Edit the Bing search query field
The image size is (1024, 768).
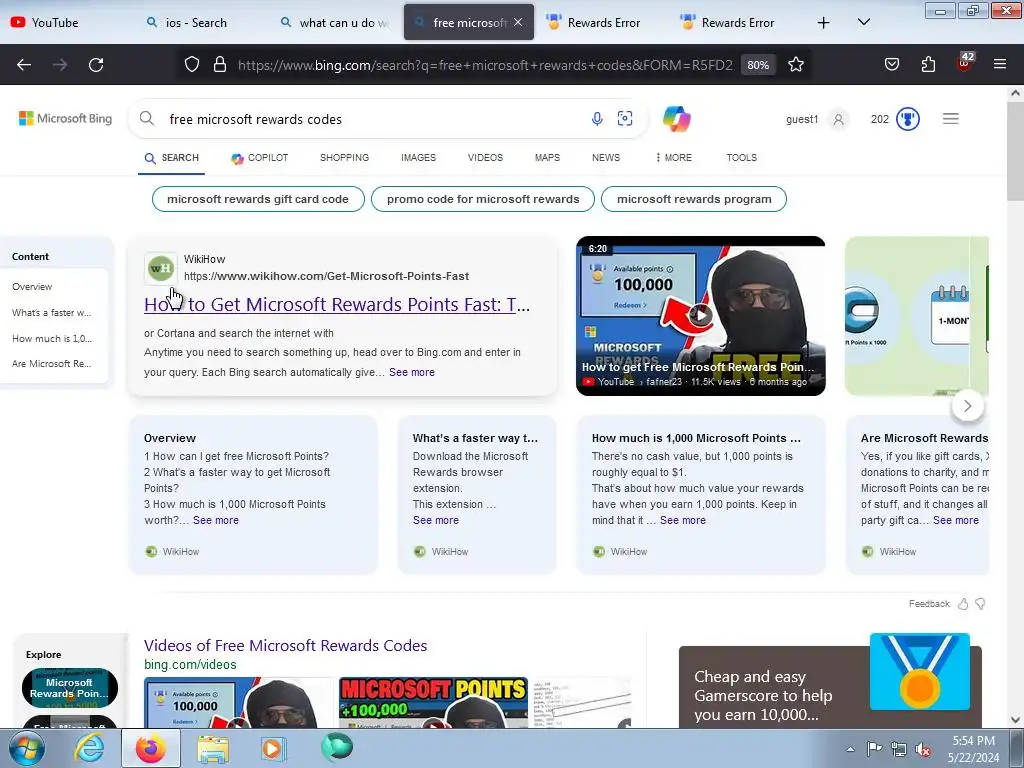pyautogui.click(x=372, y=120)
